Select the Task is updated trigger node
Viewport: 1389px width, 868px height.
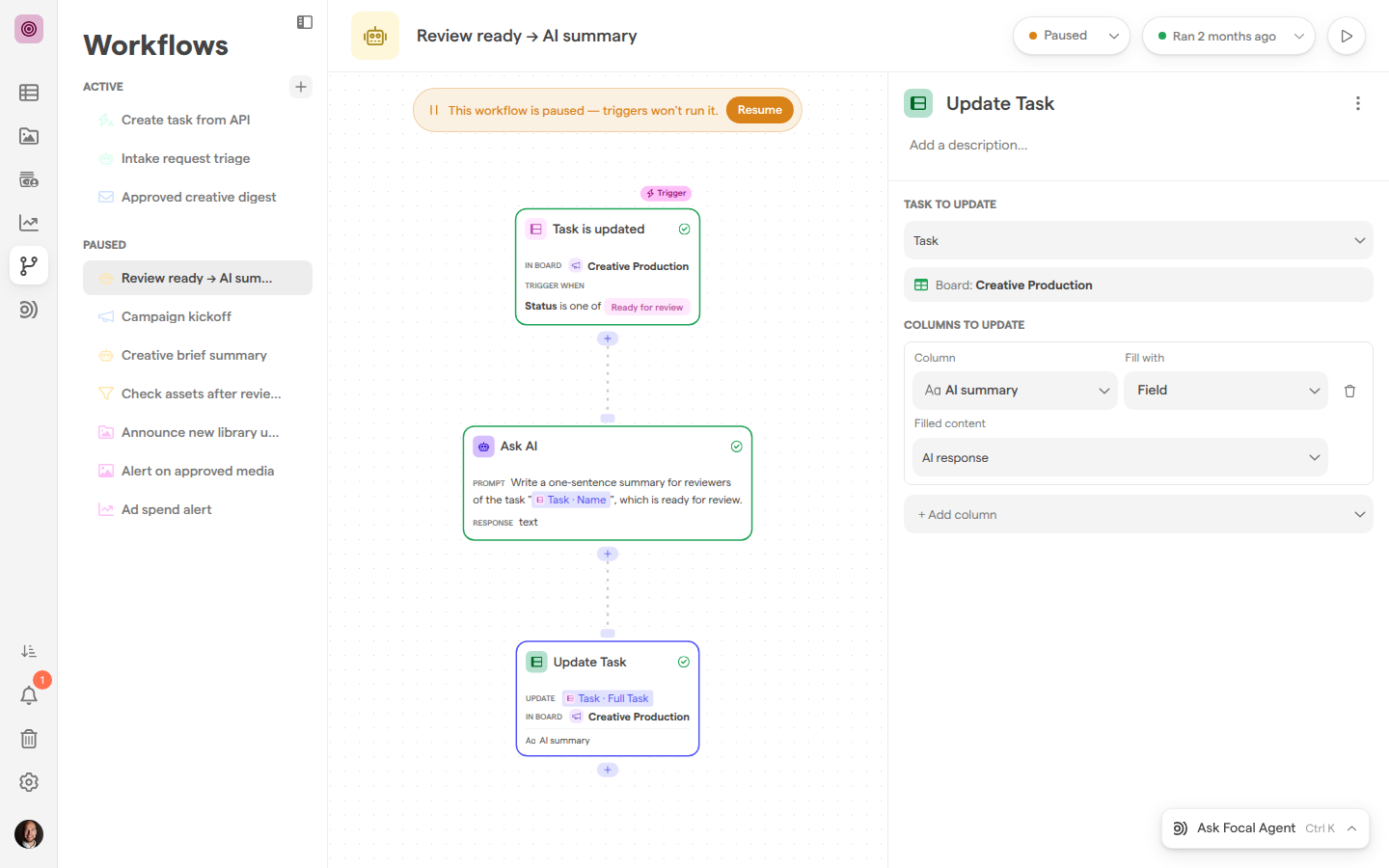tap(608, 267)
